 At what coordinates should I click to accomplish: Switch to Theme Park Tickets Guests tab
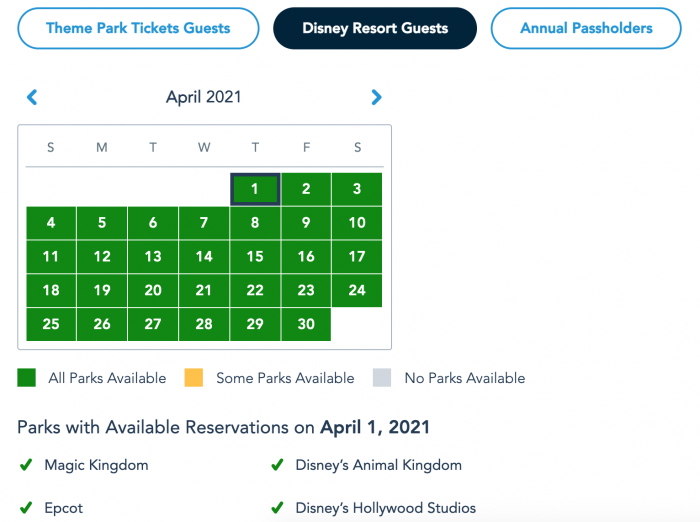pyautogui.click(x=138, y=28)
